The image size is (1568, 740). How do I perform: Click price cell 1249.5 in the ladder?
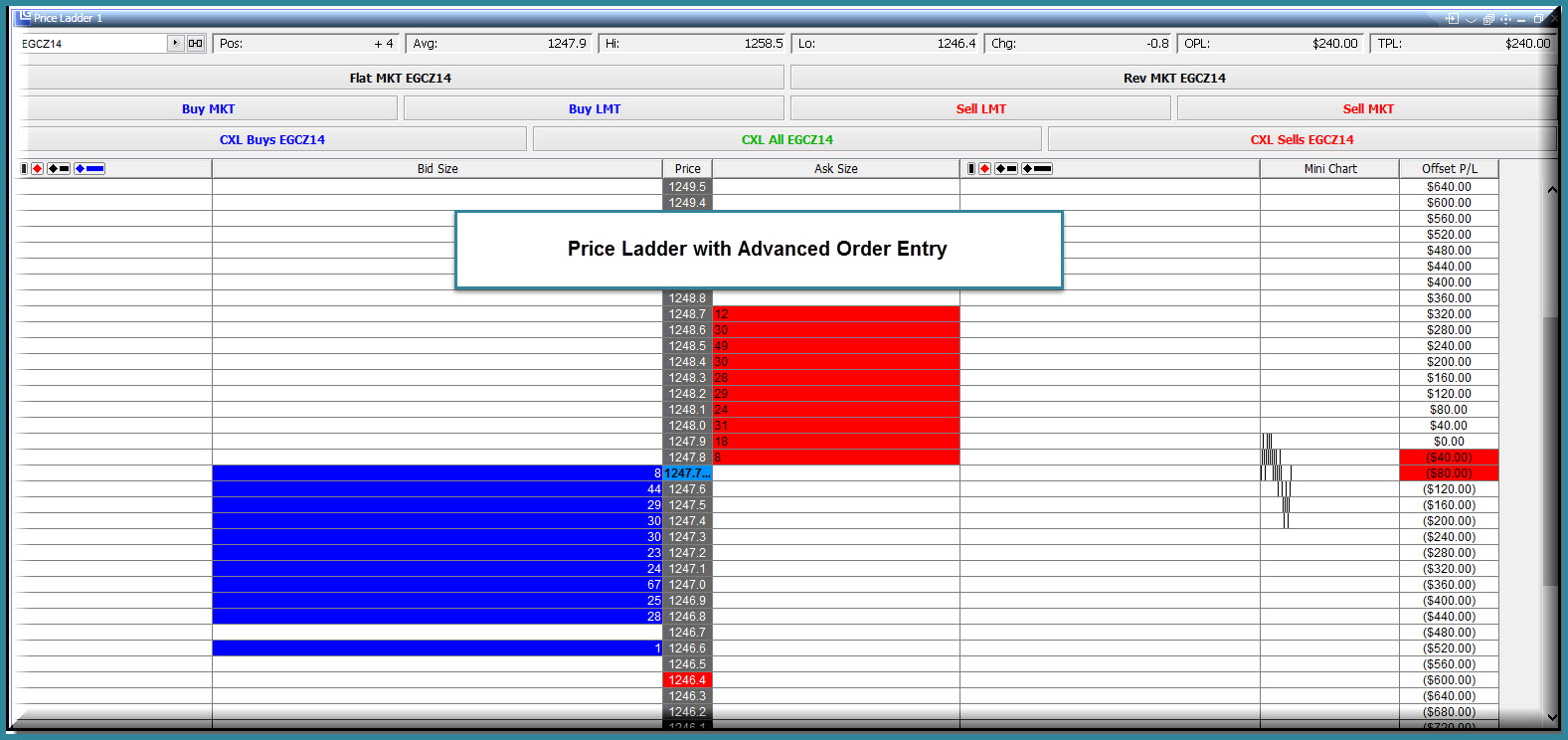[x=688, y=187]
